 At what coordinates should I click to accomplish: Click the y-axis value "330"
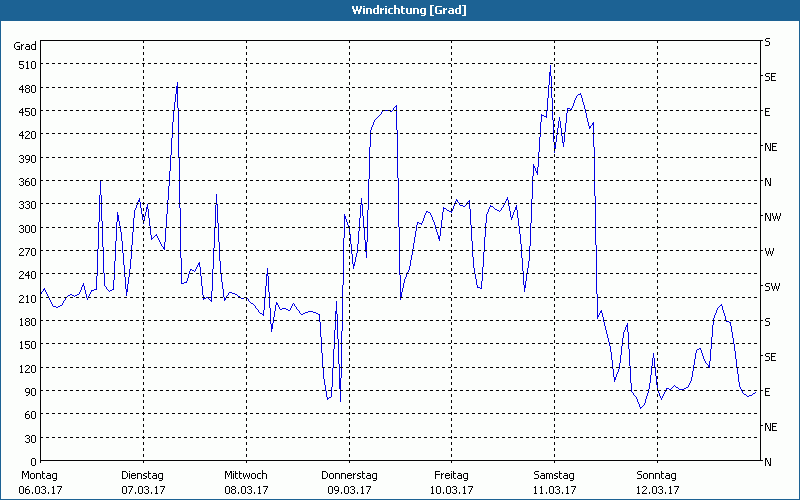coord(27,205)
